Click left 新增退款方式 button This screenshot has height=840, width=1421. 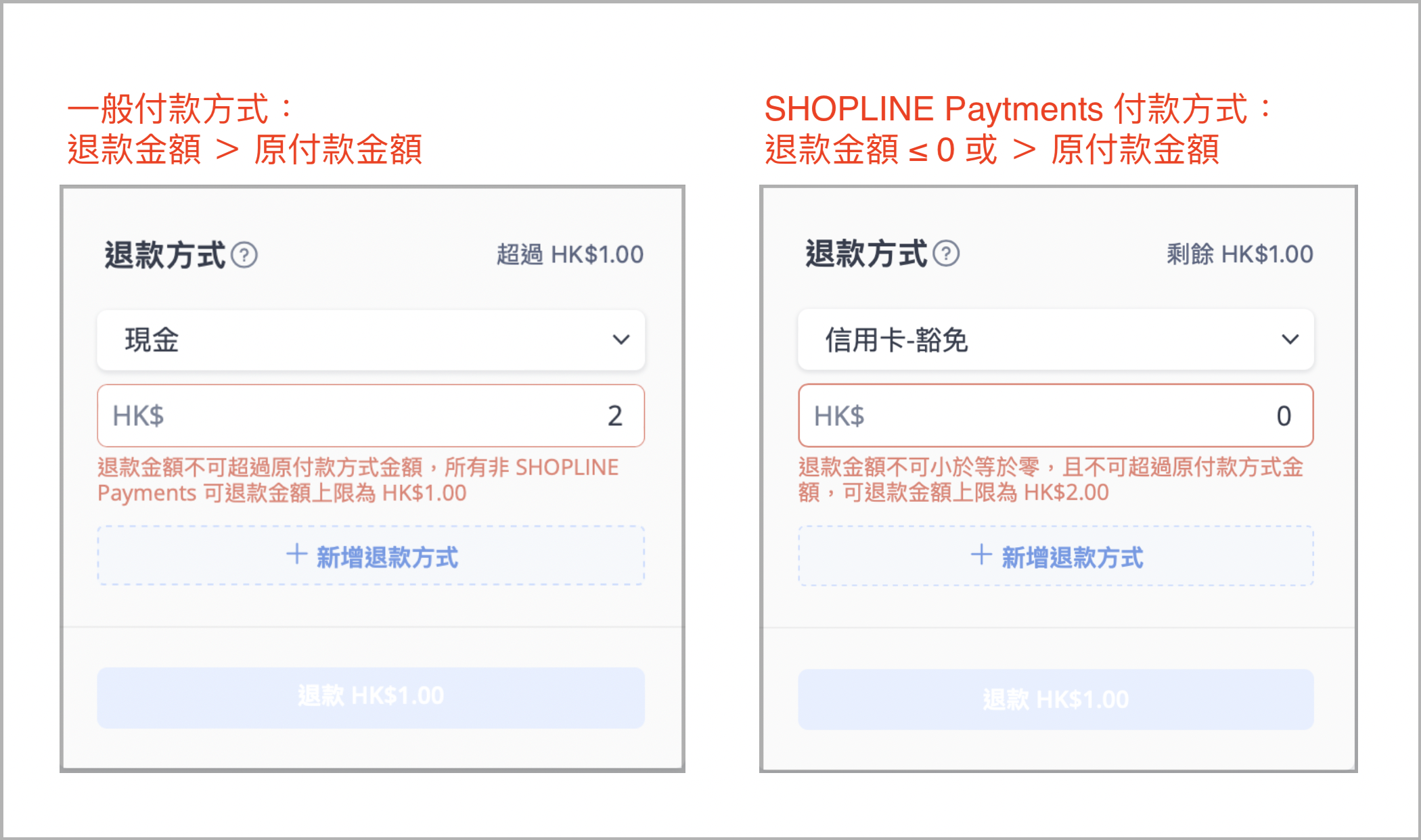tap(371, 555)
